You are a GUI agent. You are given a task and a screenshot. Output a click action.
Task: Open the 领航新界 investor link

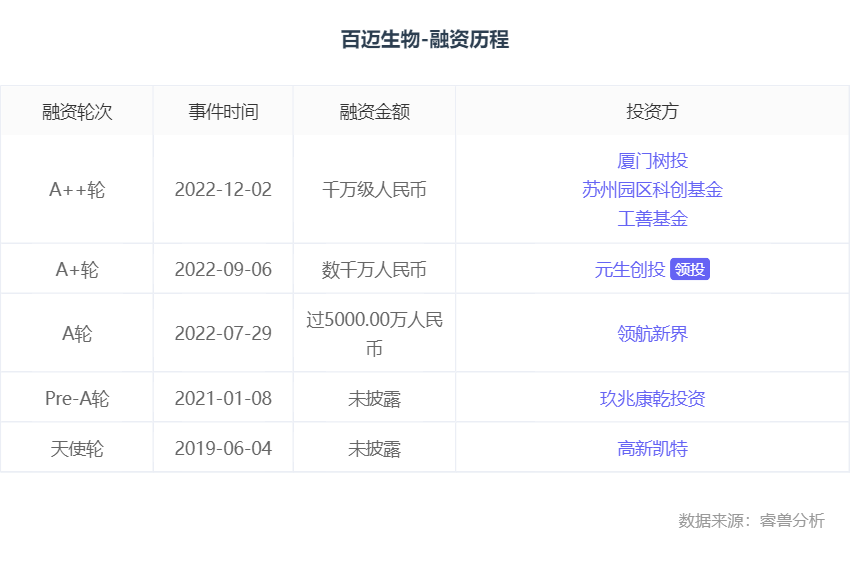tap(652, 334)
